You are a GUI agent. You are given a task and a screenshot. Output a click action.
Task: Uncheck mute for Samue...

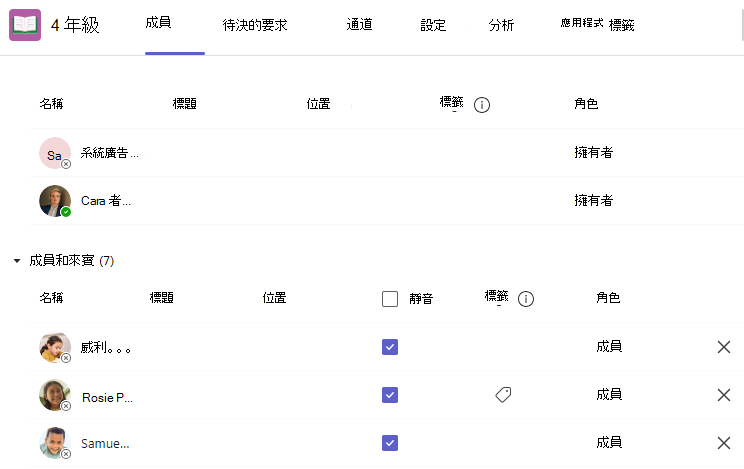tap(390, 443)
